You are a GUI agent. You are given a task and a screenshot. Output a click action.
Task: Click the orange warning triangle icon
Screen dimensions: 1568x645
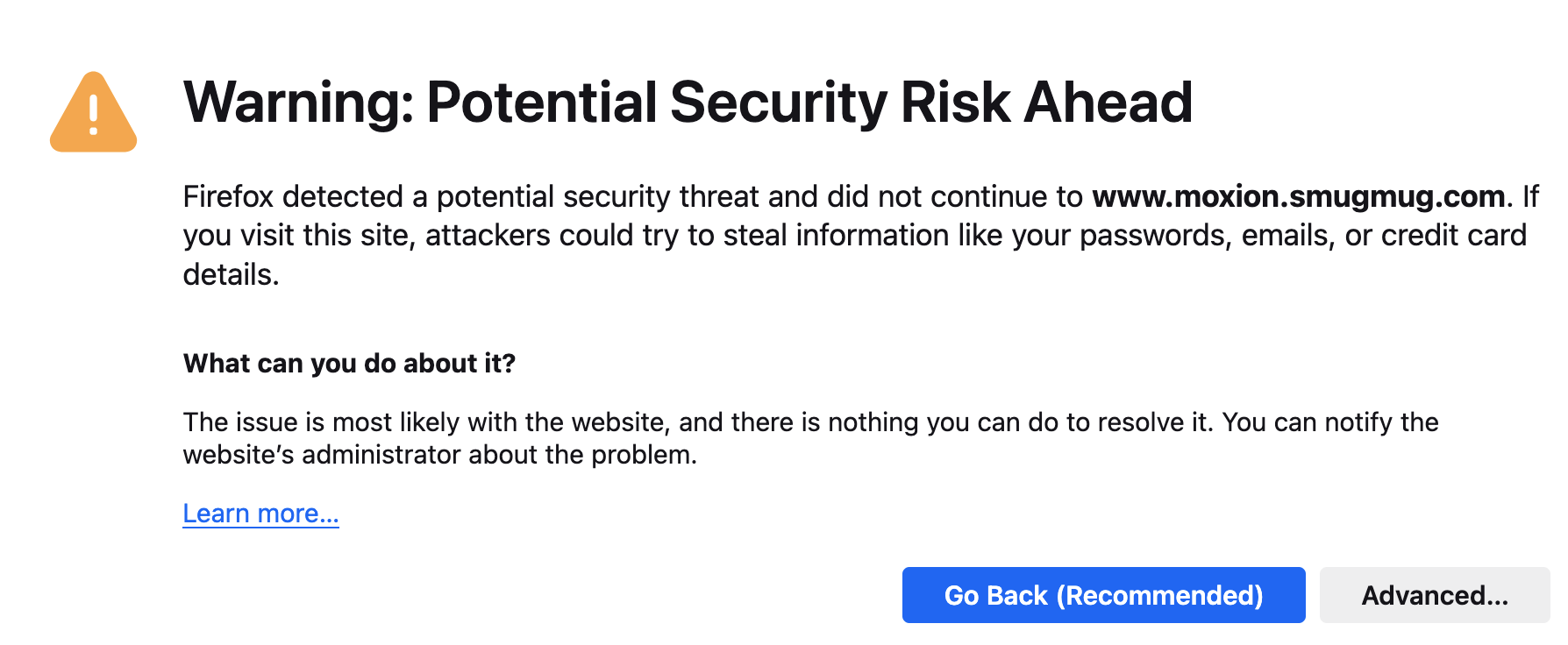94,114
